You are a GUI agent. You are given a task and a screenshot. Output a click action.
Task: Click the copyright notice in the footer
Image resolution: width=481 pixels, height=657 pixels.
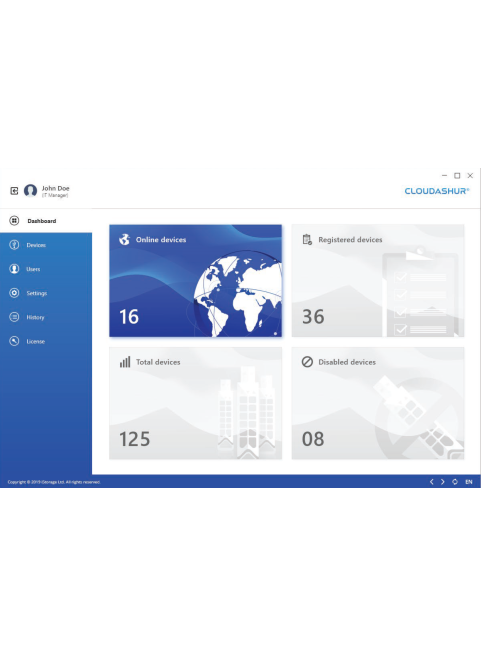pyautogui.click(x=54, y=482)
